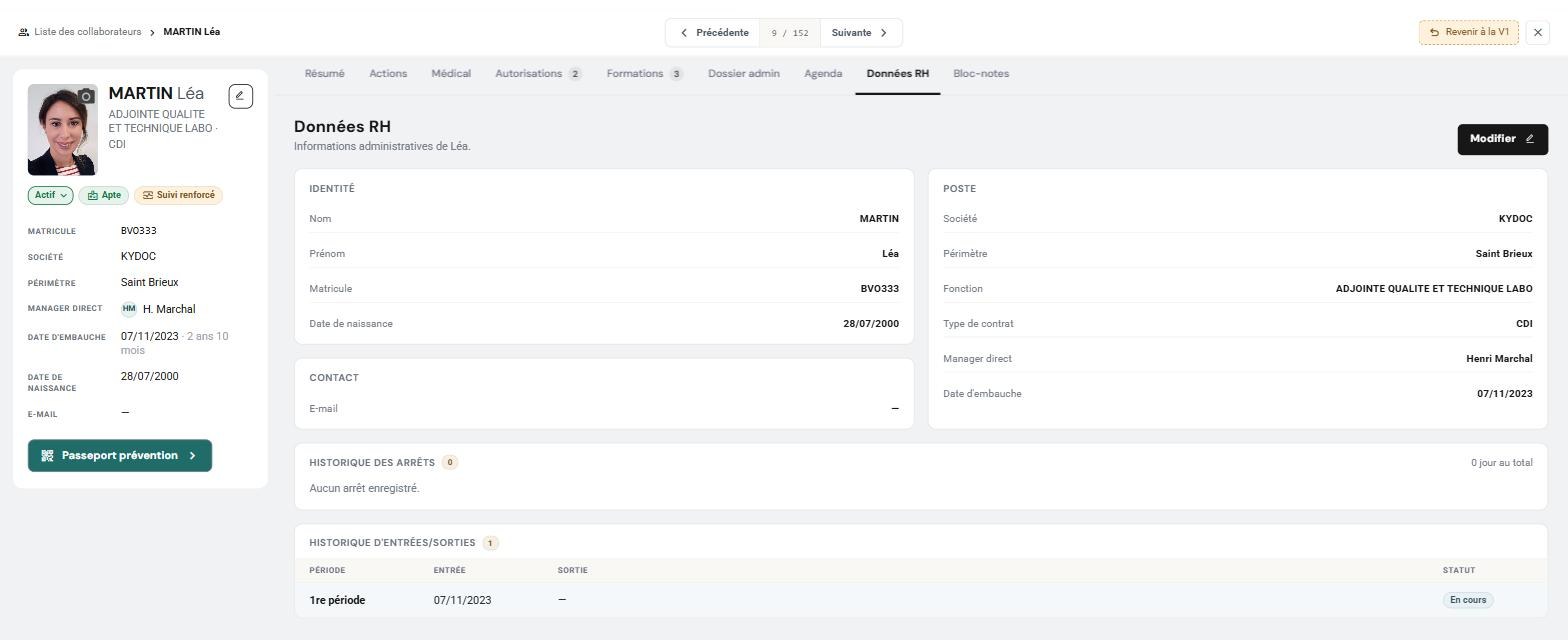Screen dimensions: 1568x640
Task: Click the entry date 07/11/2023 in history table
Action: click(x=462, y=600)
